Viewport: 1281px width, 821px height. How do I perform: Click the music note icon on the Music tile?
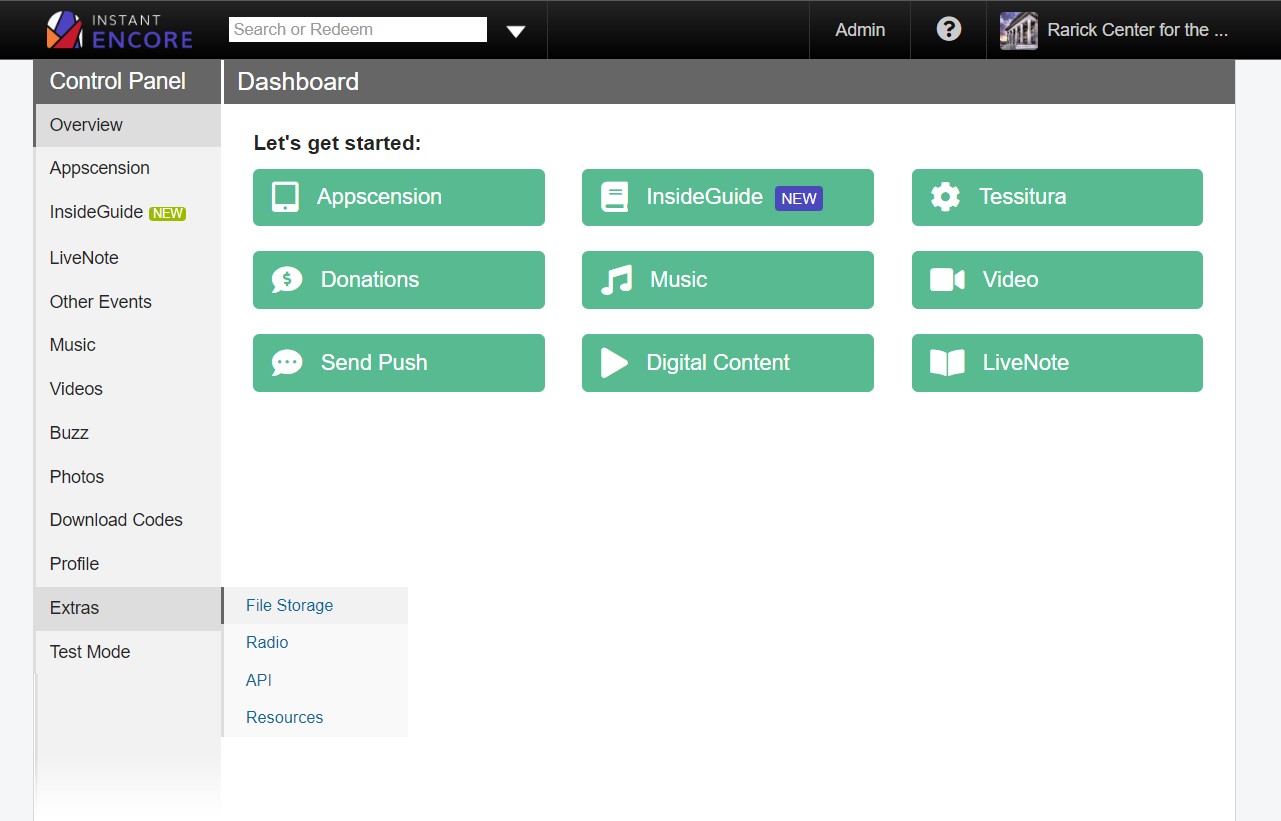point(616,280)
